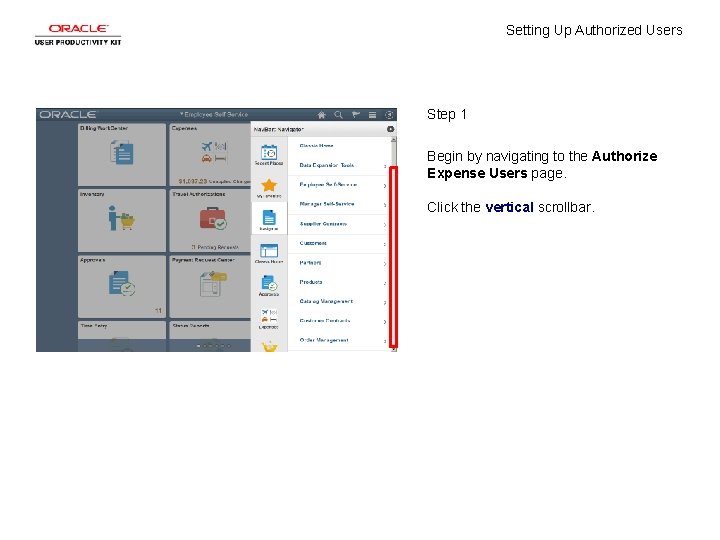Screen dimensions: 720x540
Task: Open the Inventory tile
Action: click(122, 220)
